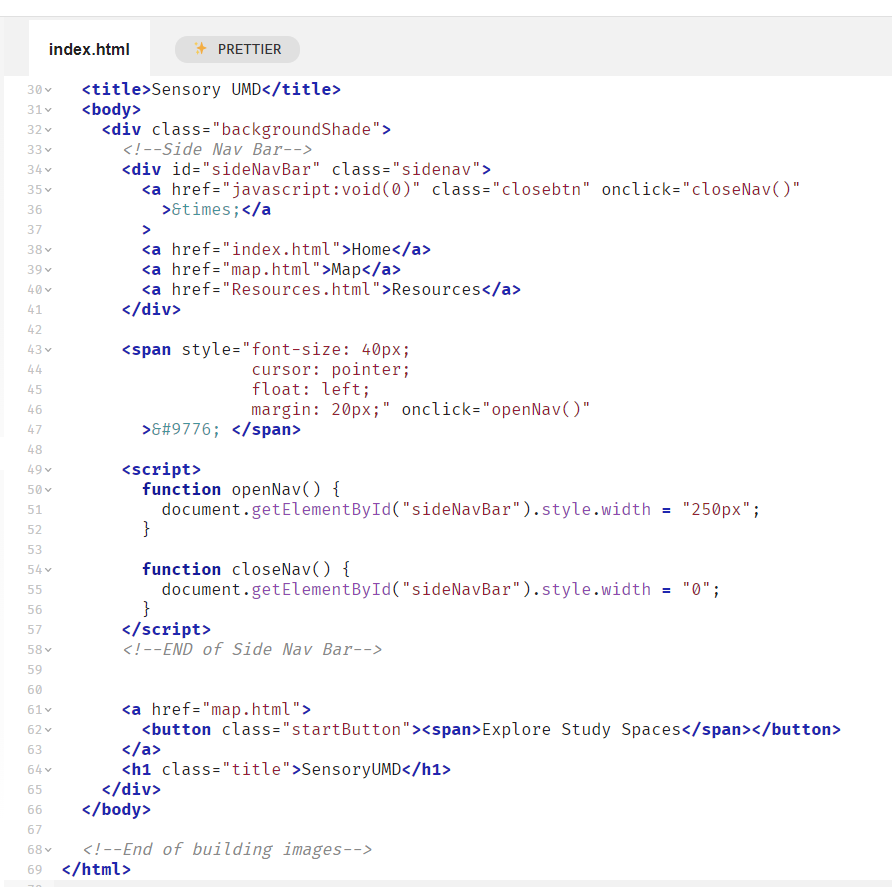
Task: Toggle the fold arrow at line 39
Action: tap(48, 270)
